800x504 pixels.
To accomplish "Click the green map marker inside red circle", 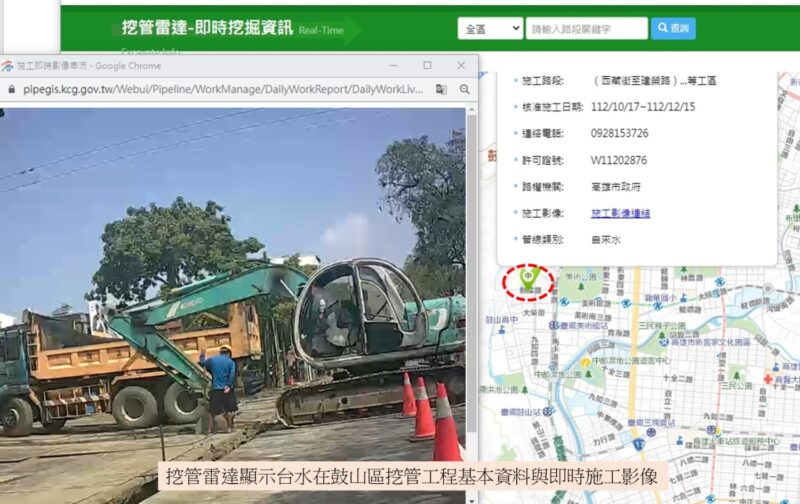I will tap(529, 279).
